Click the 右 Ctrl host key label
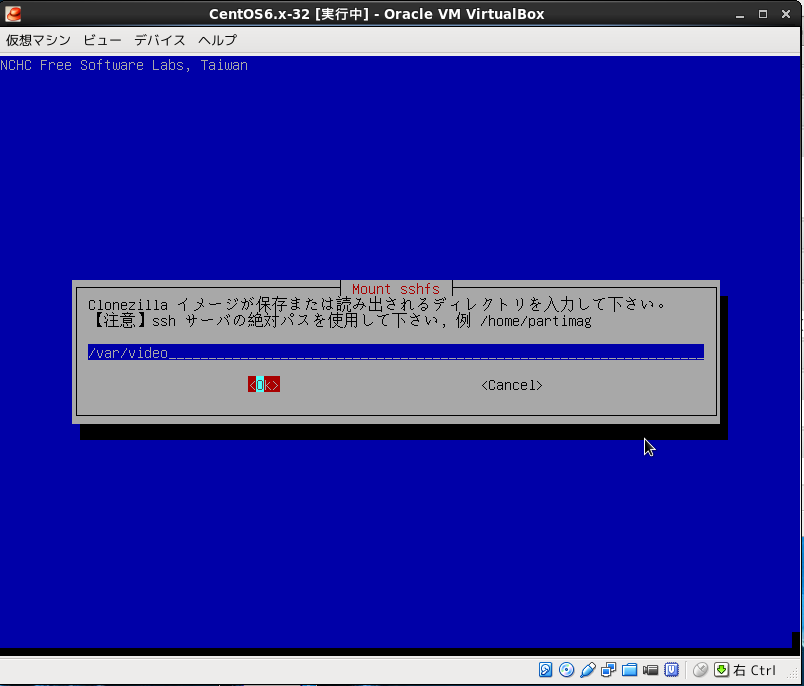 tap(755, 670)
